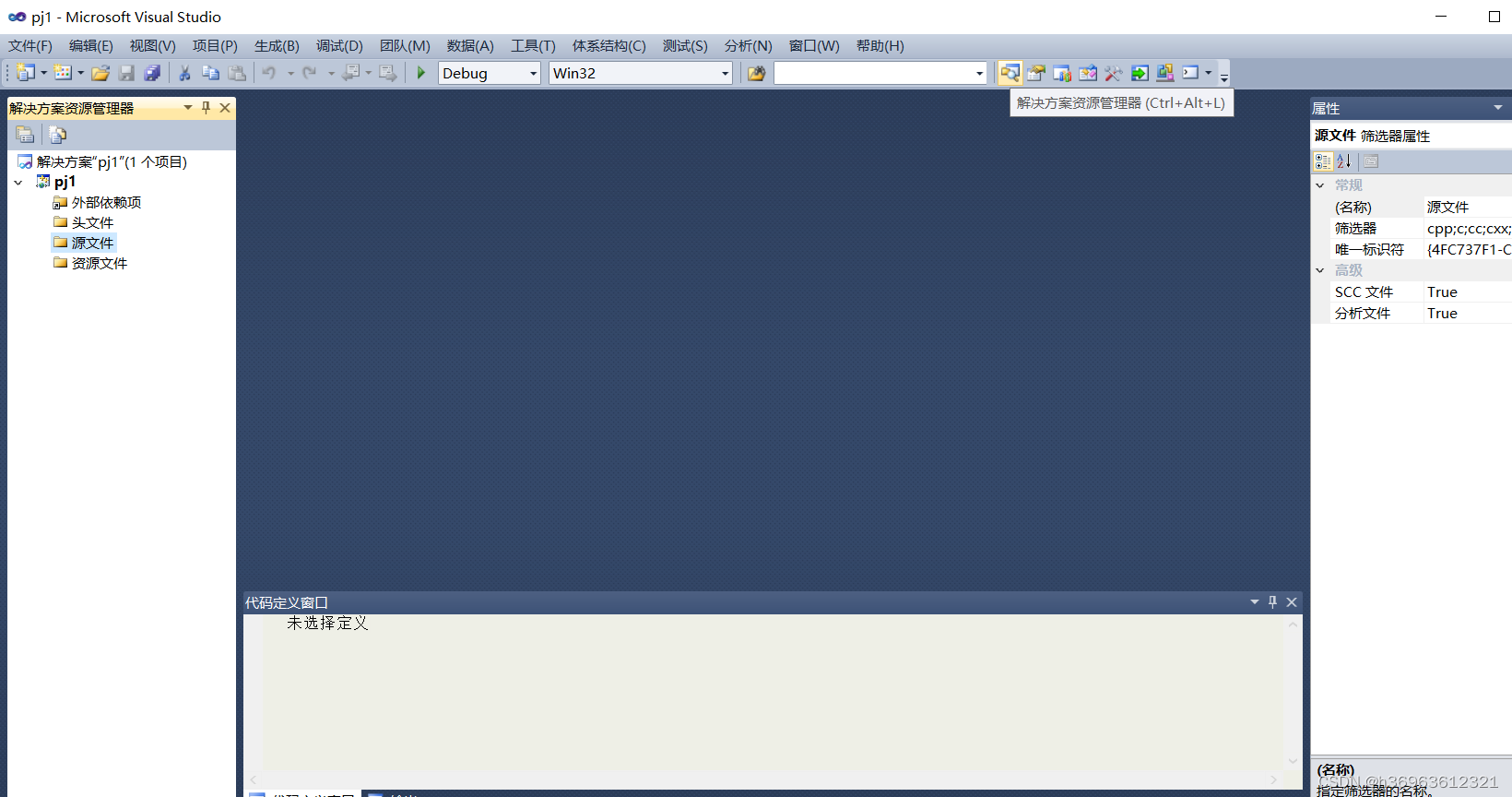Viewport: 1512px width, 797px height.
Task: Open the 视图(V) menu
Action: (x=153, y=46)
